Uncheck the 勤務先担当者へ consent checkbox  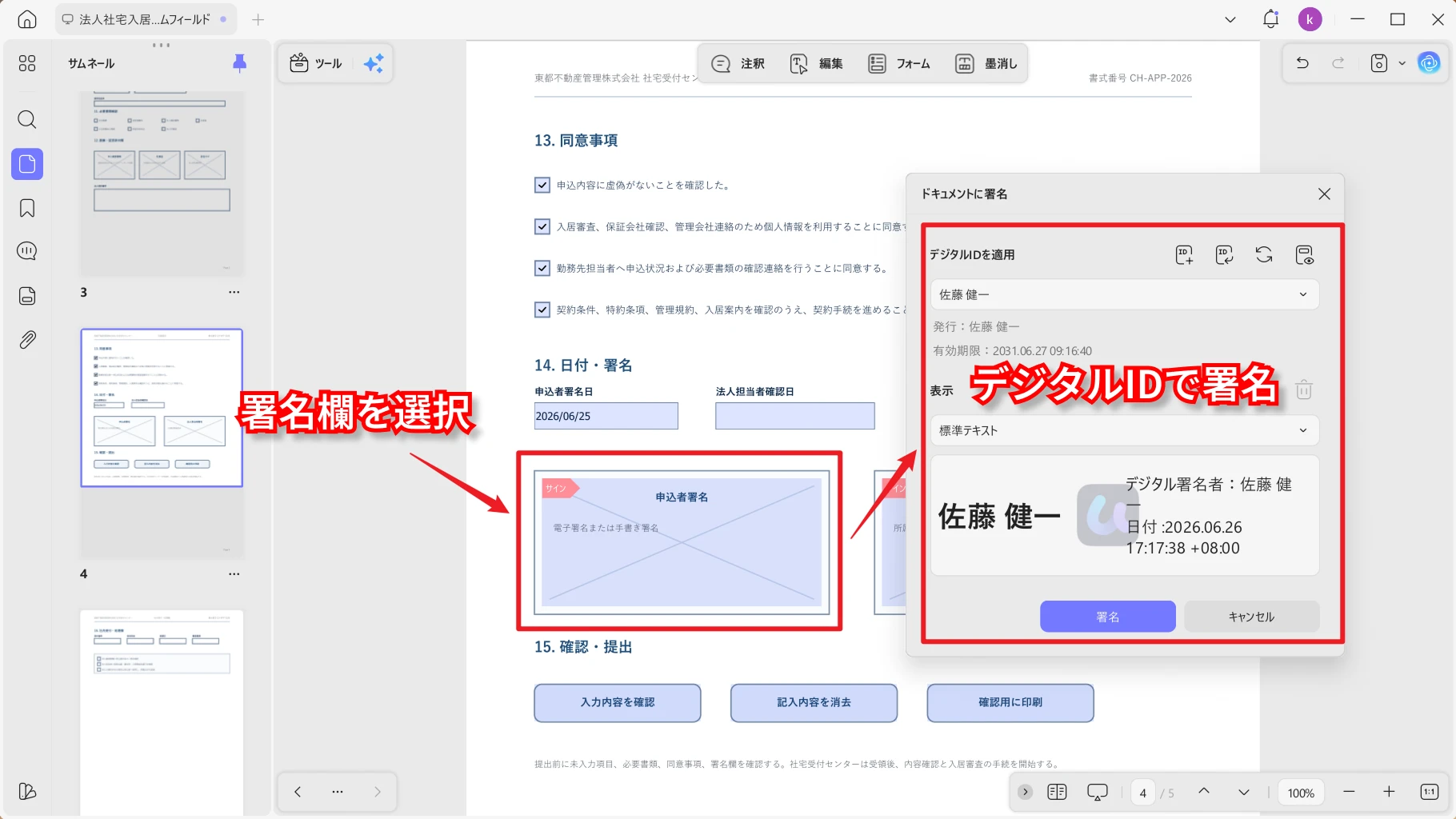(x=542, y=269)
